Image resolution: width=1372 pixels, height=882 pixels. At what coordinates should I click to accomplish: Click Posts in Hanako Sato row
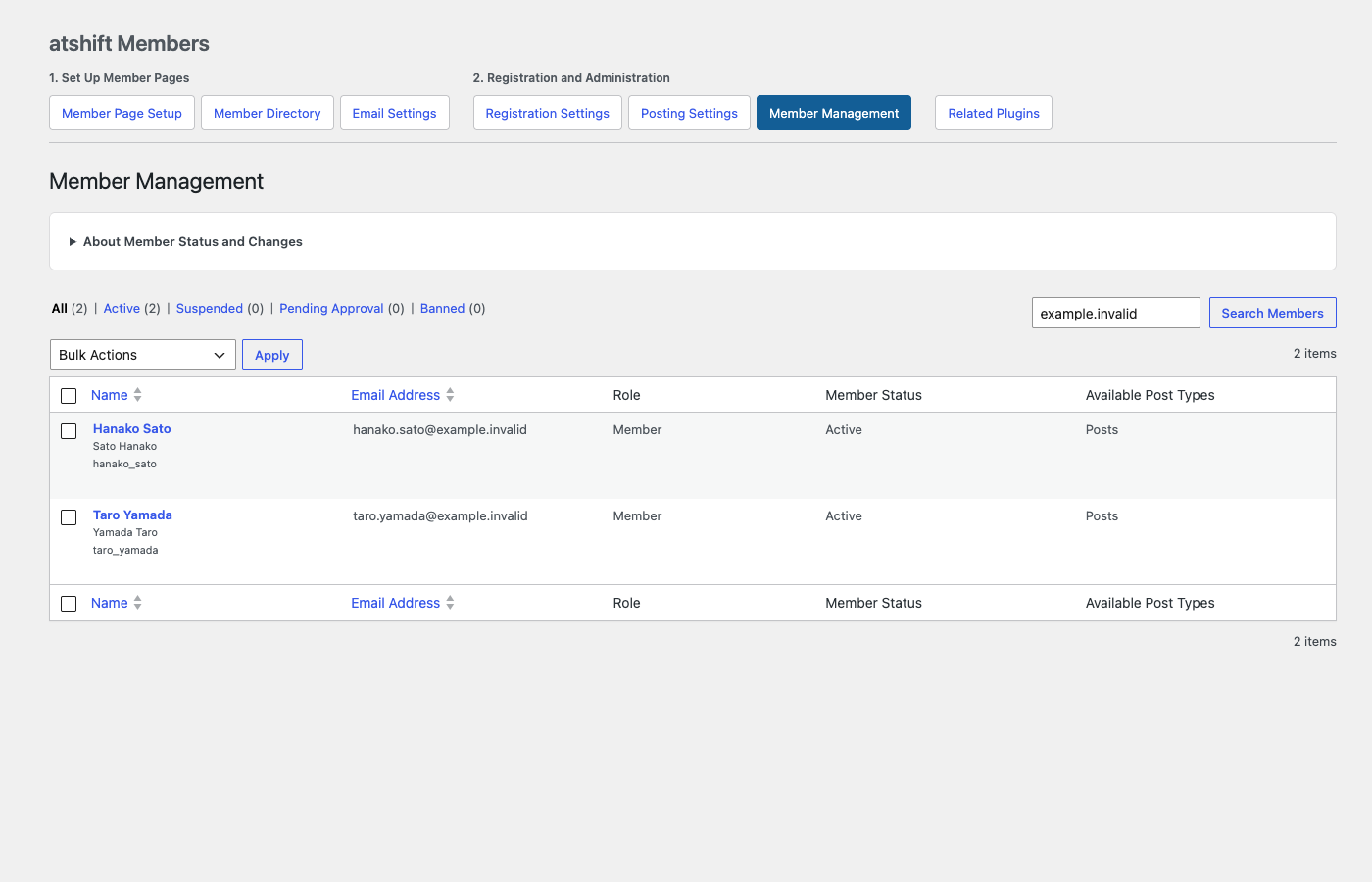[1102, 429]
